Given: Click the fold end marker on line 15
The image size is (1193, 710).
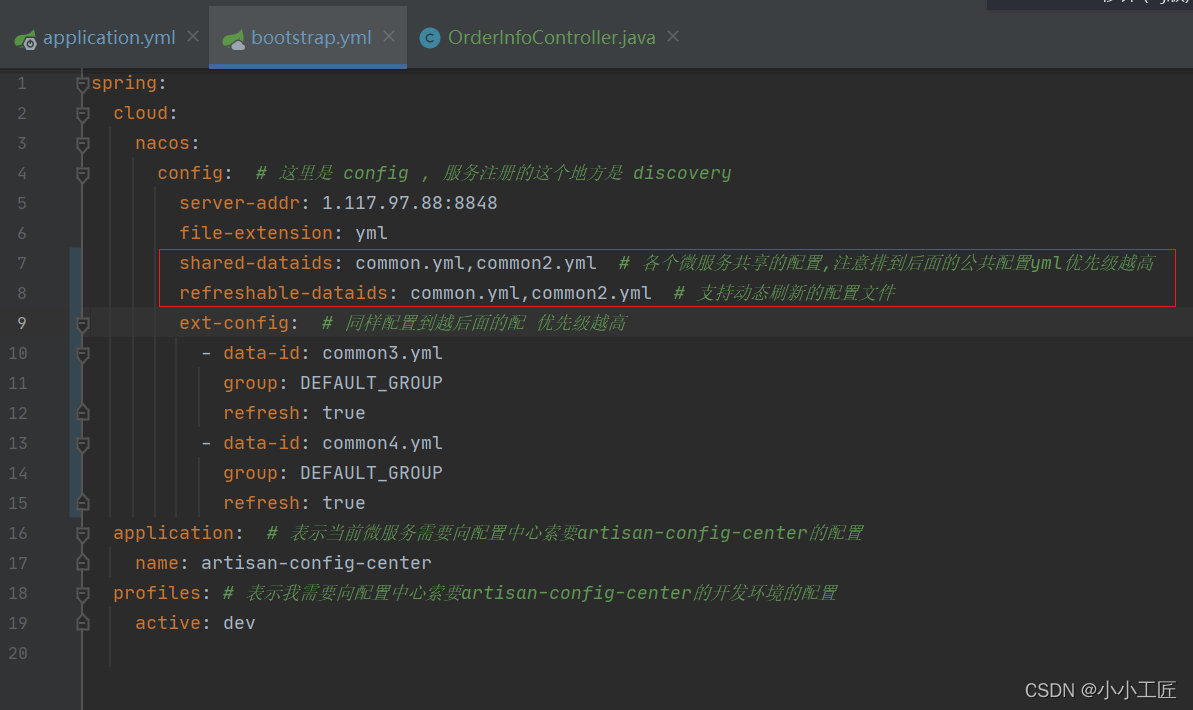Looking at the screenshot, I should coord(83,502).
